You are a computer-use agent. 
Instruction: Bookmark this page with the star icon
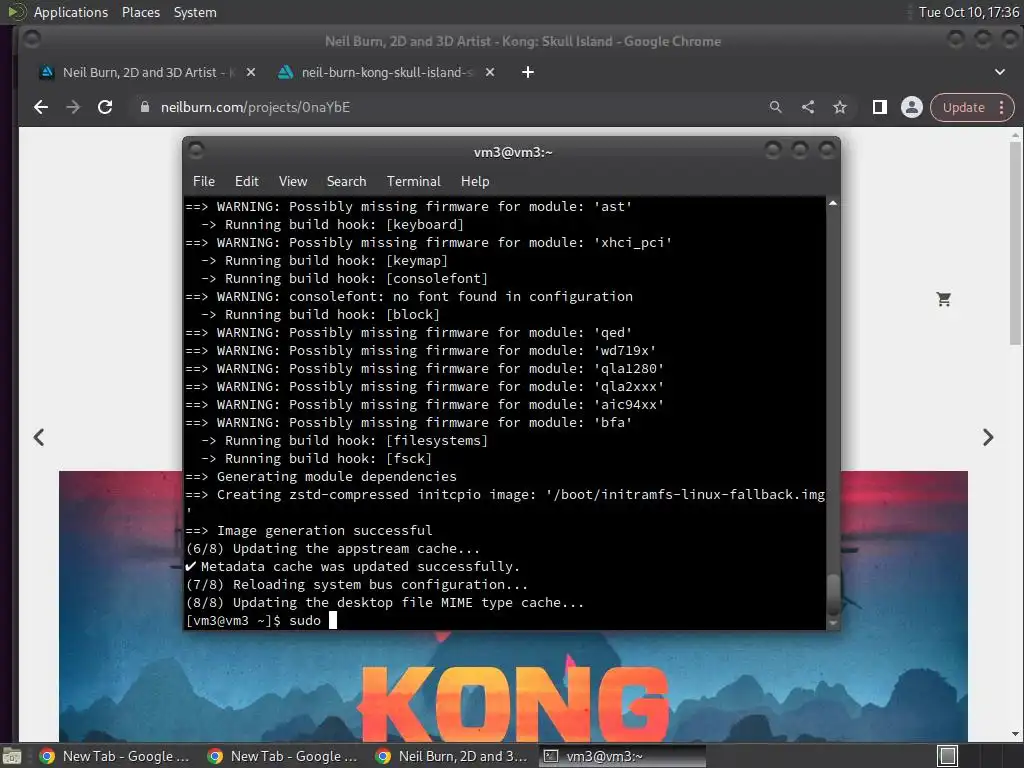click(x=840, y=107)
